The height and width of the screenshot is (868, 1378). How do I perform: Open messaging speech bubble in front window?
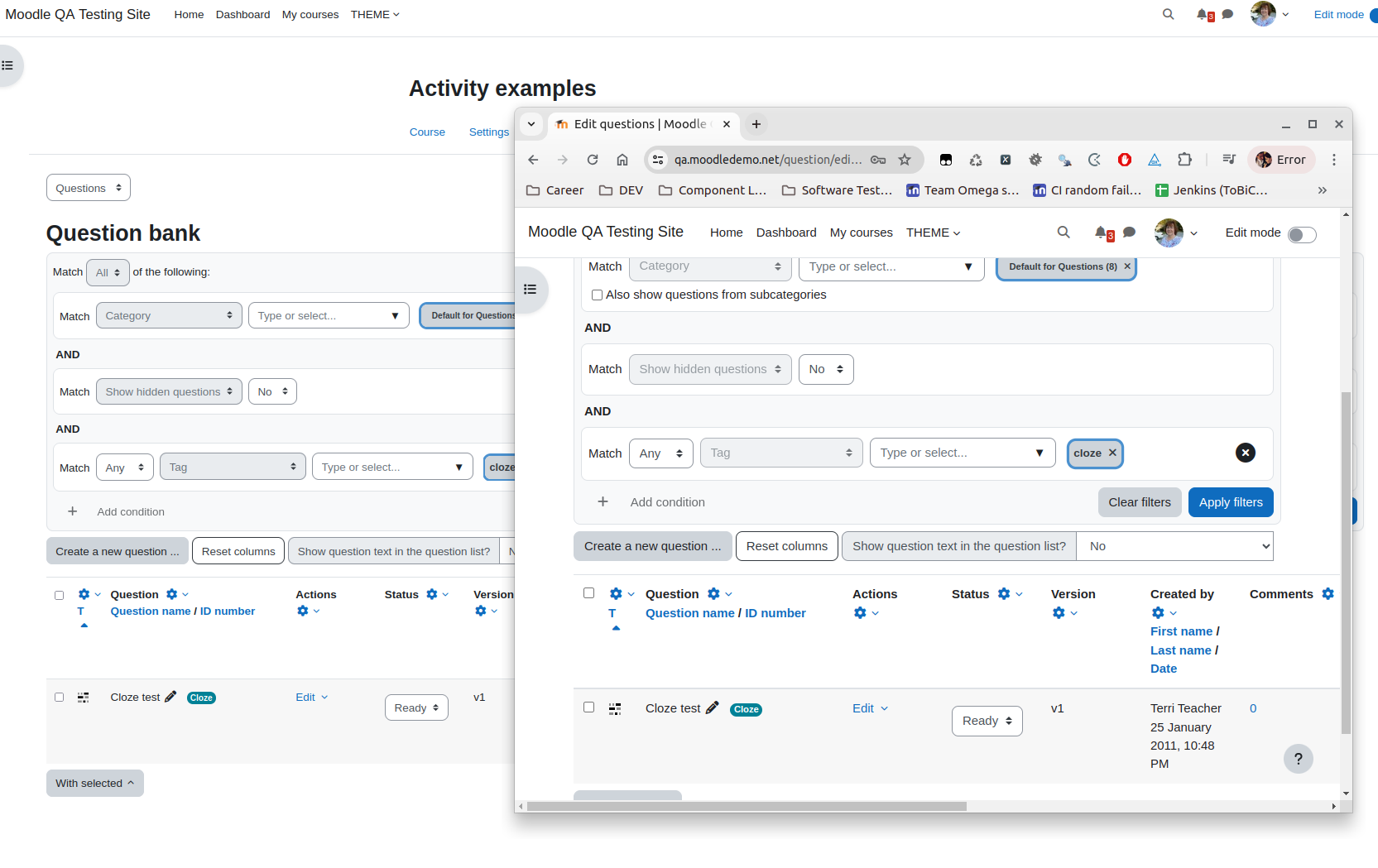click(1129, 233)
